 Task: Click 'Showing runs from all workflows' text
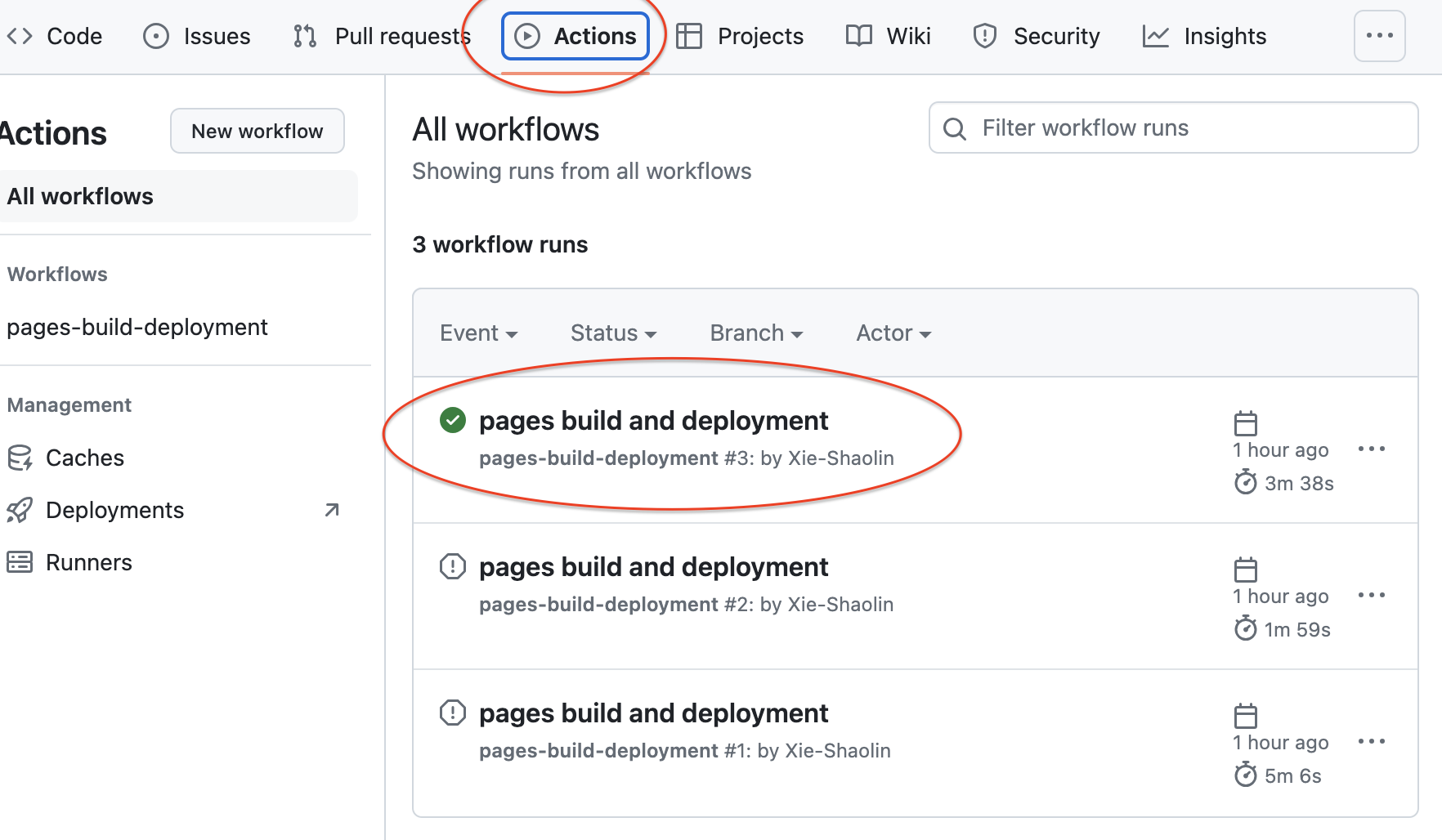[x=582, y=171]
